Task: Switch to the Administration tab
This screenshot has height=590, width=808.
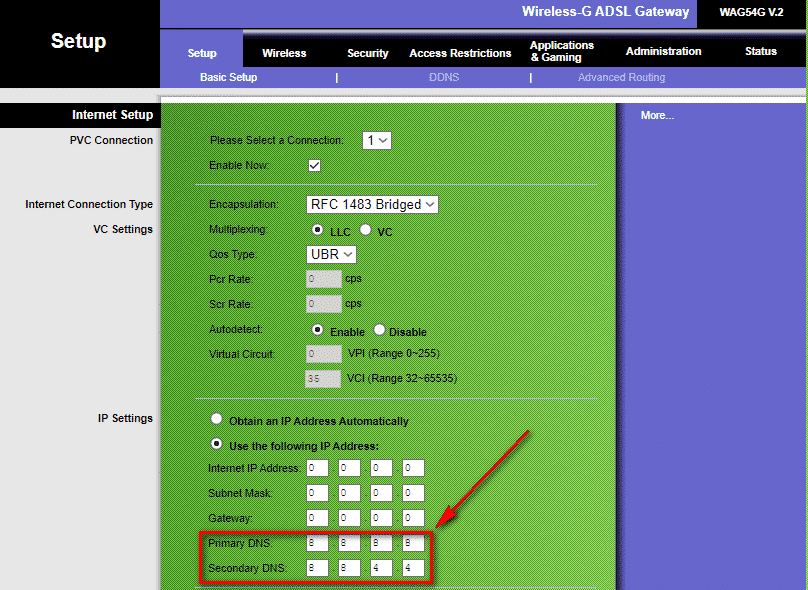Action: 663,51
